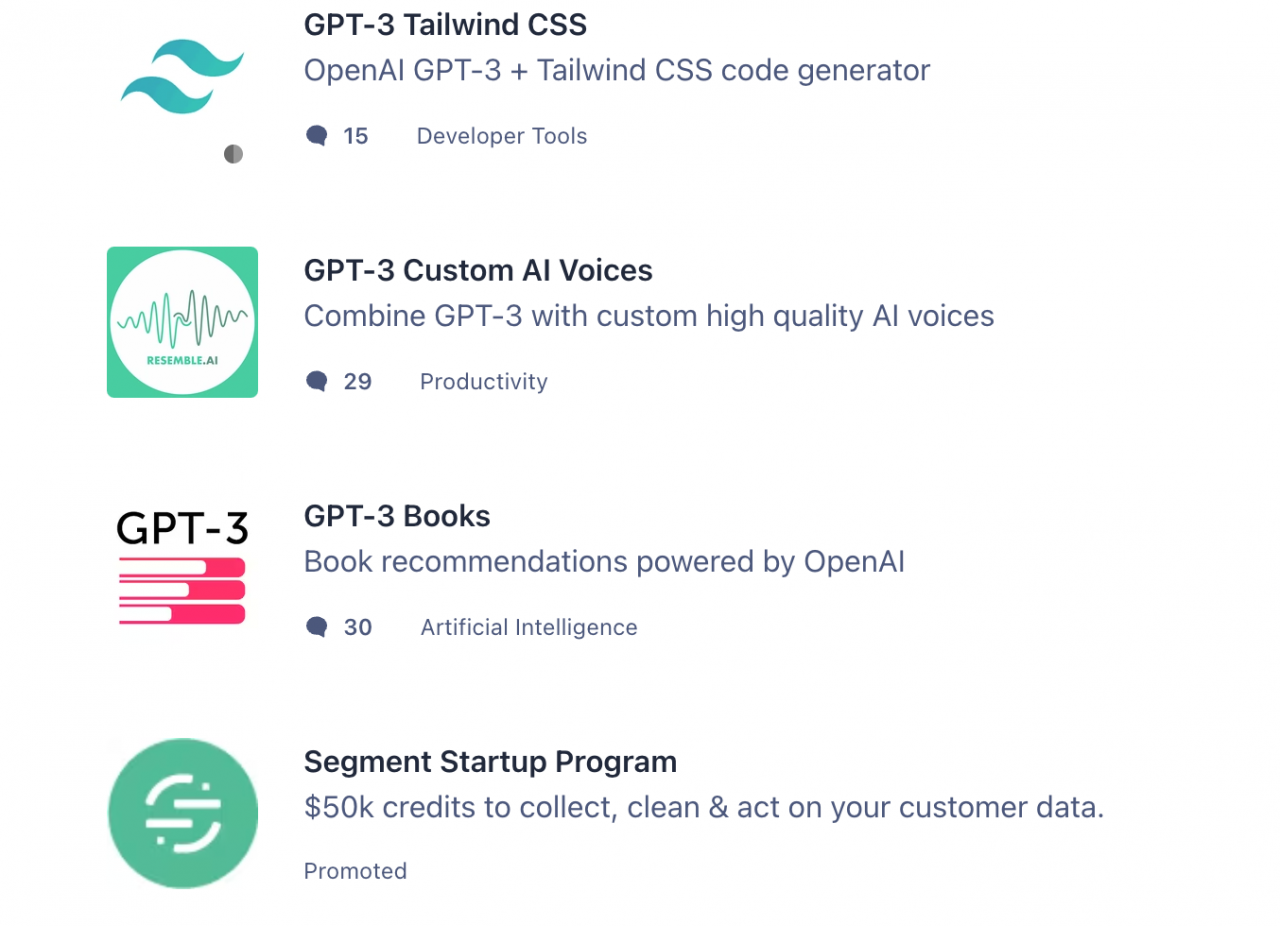Click the Promoted label under Segment
Screen dimensions: 1280x926
[355, 871]
